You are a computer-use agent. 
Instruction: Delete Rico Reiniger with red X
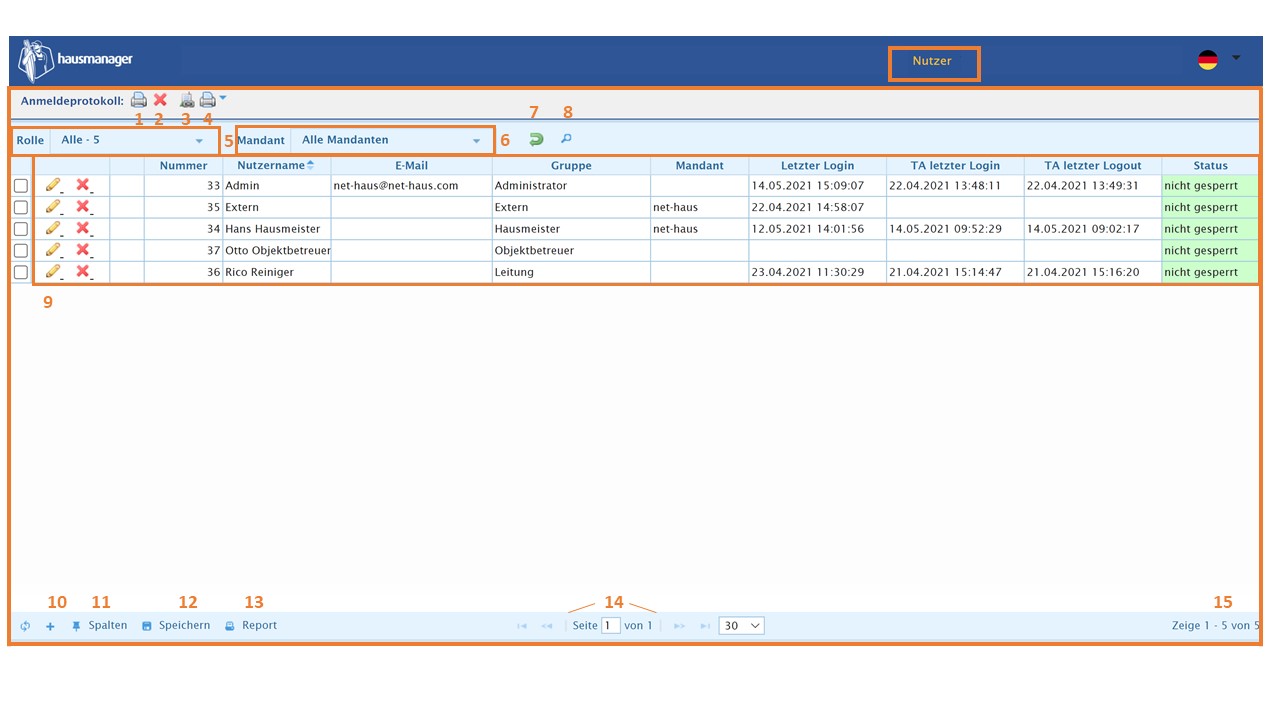[x=83, y=272]
